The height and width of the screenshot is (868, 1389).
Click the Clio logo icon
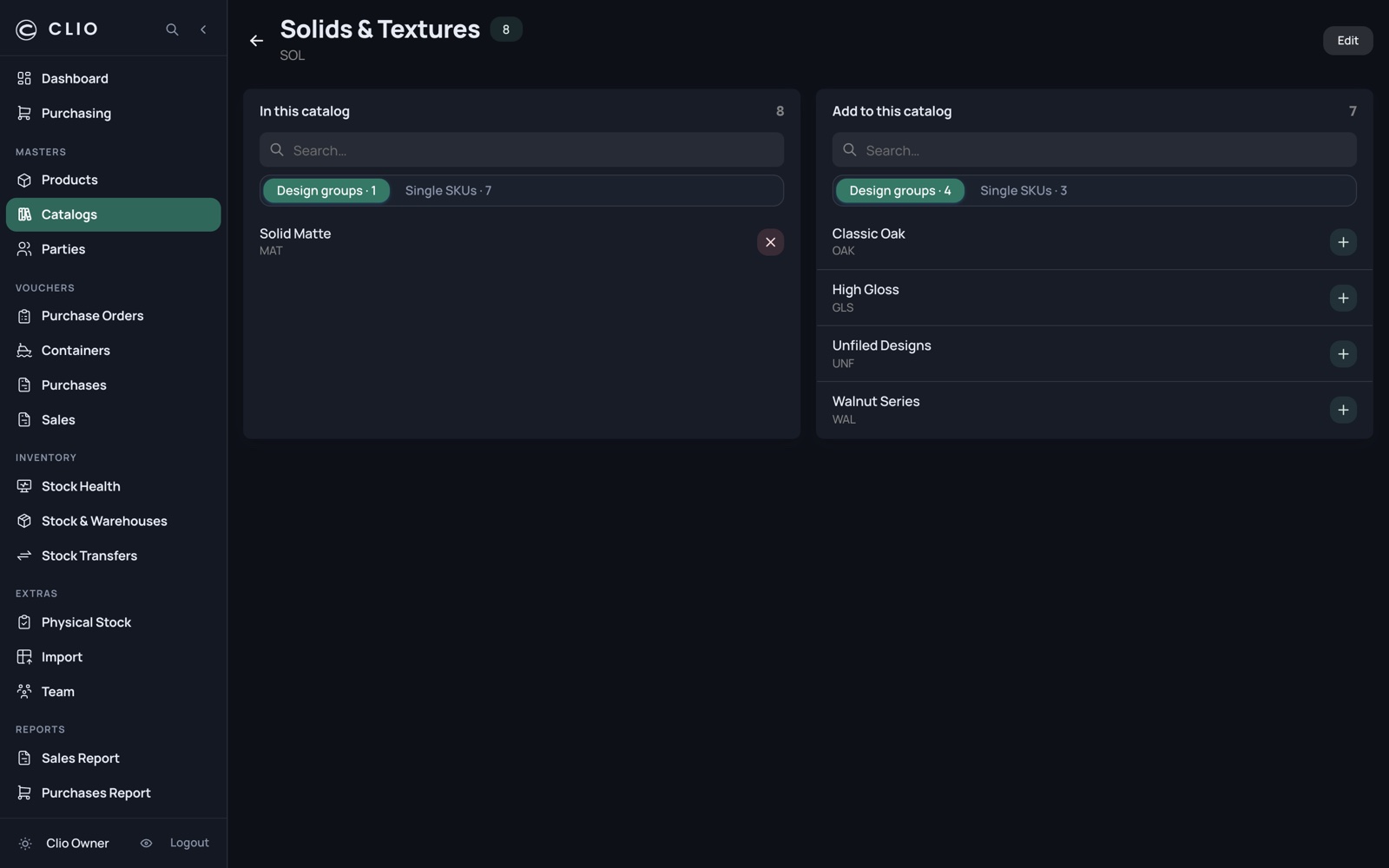(26, 30)
